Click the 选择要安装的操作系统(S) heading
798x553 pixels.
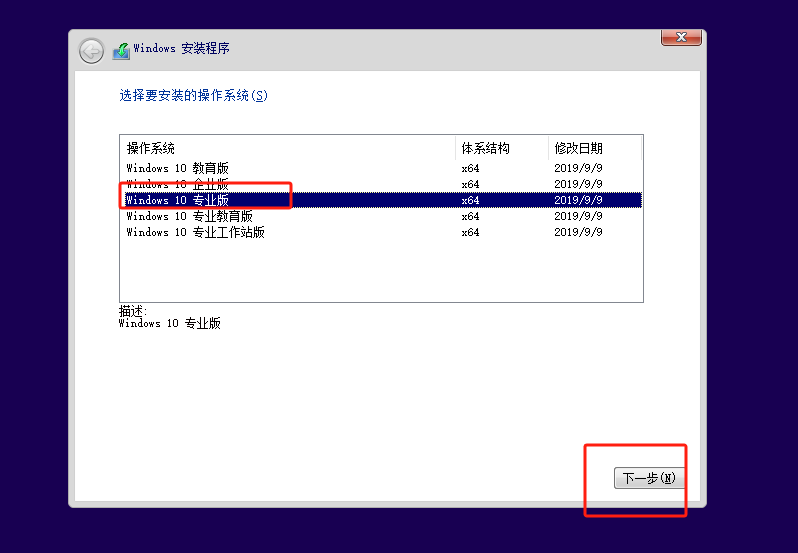(x=193, y=95)
